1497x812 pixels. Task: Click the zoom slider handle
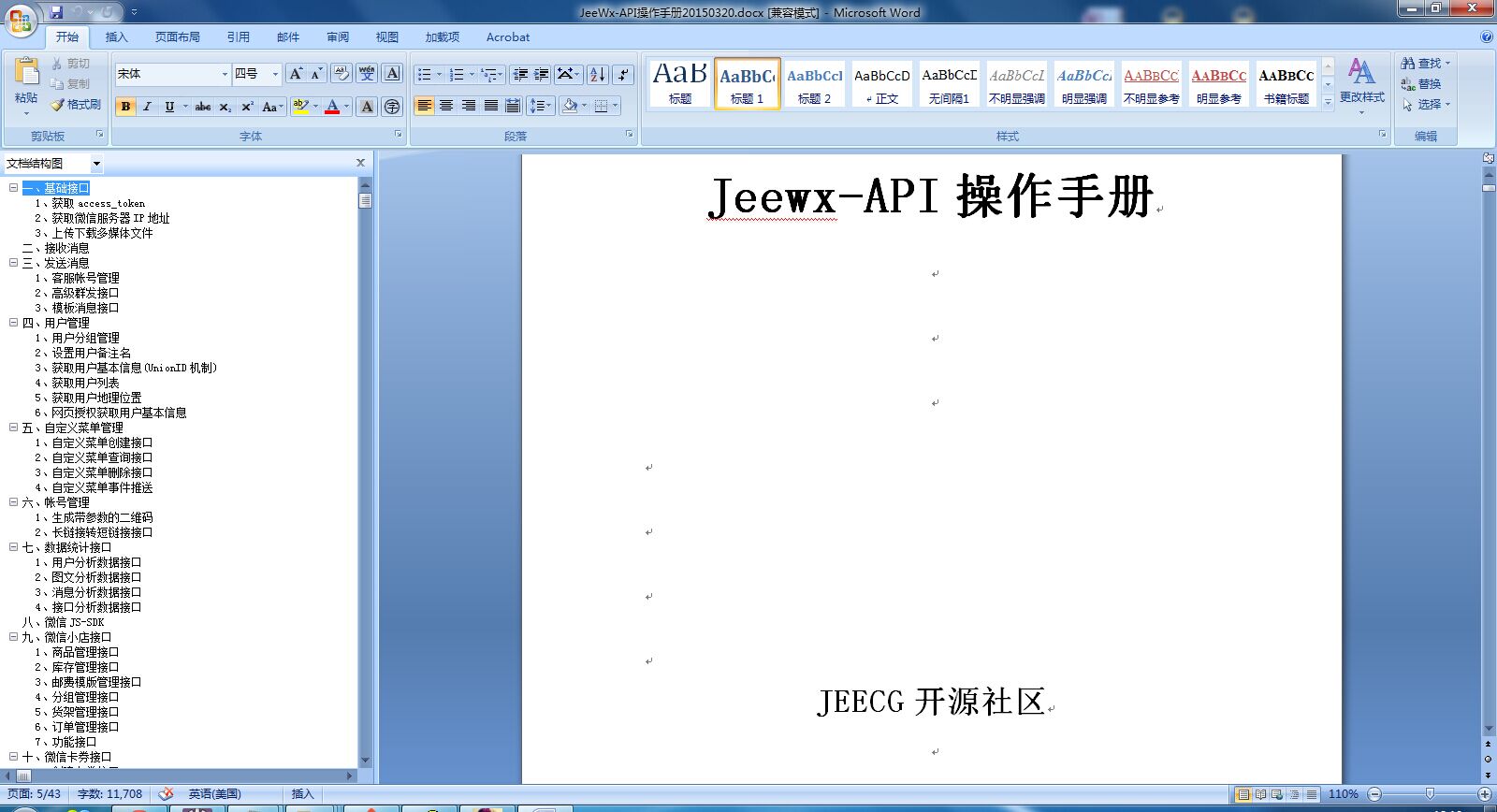[1430, 794]
